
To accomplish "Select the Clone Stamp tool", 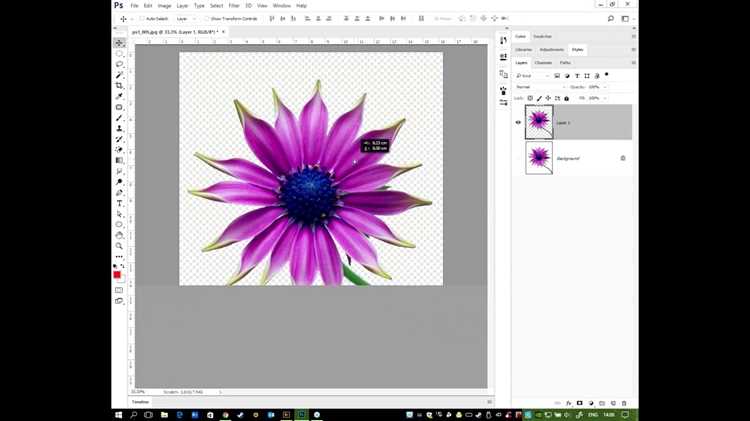I will (119, 128).
